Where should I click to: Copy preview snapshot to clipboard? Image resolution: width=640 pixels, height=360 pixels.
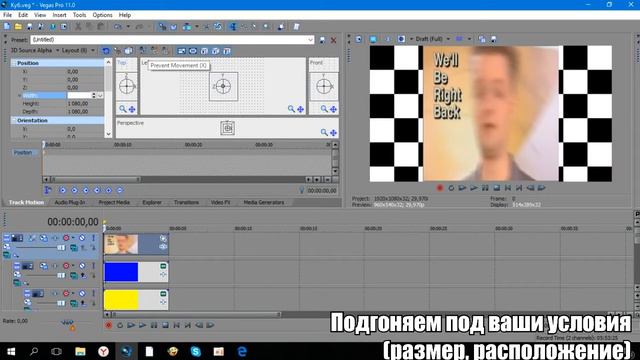(x=482, y=39)
